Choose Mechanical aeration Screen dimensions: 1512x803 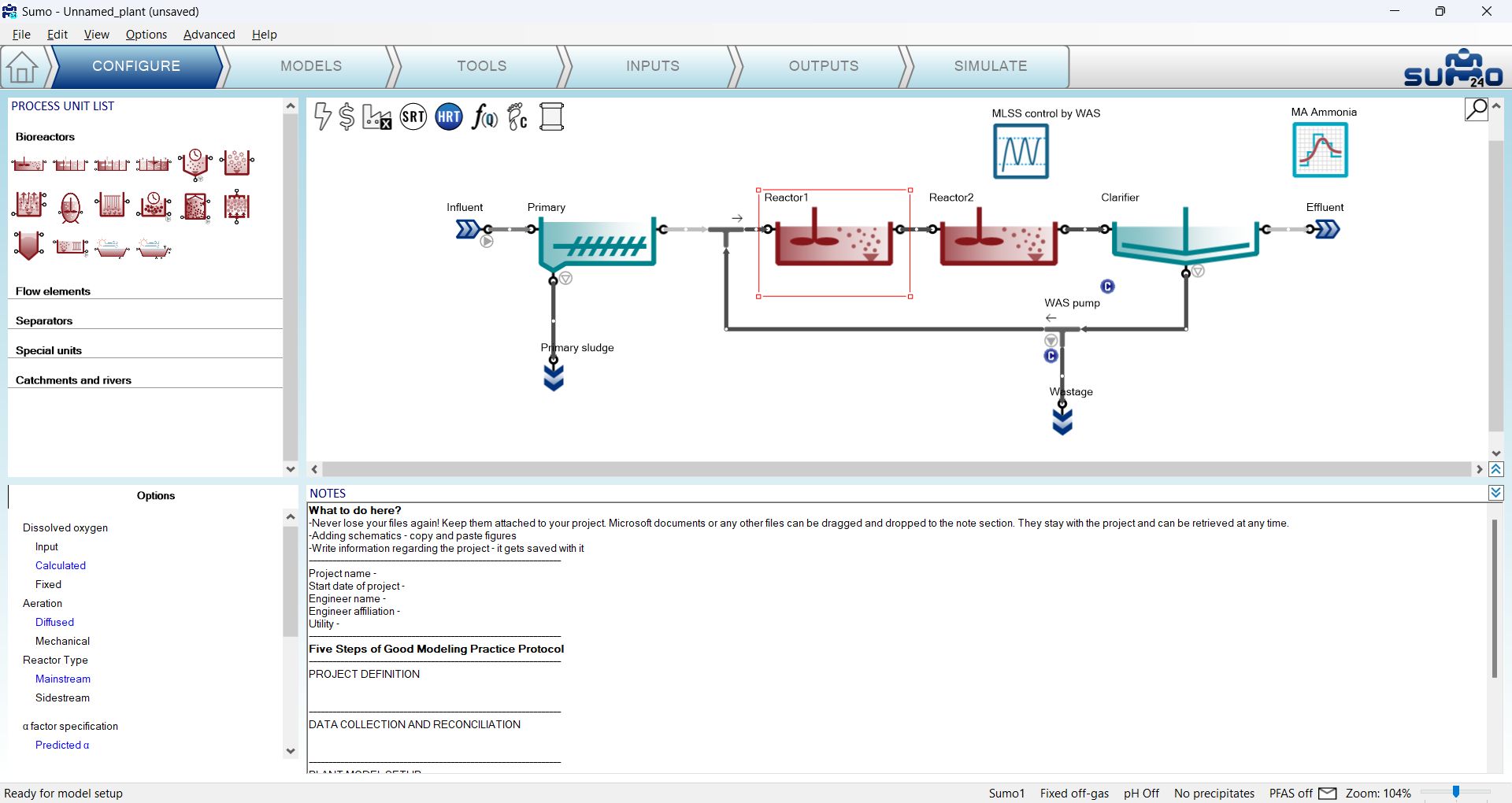(62, 641)
